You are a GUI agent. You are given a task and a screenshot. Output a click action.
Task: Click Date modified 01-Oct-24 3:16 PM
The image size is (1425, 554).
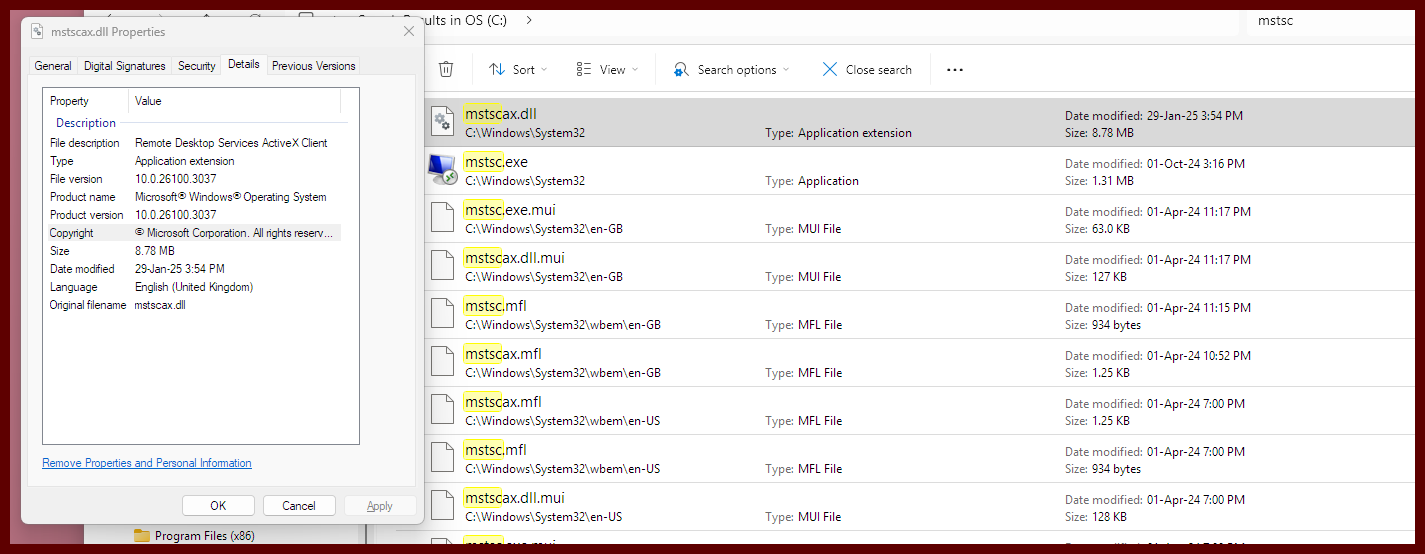[x=1155, y=164]
